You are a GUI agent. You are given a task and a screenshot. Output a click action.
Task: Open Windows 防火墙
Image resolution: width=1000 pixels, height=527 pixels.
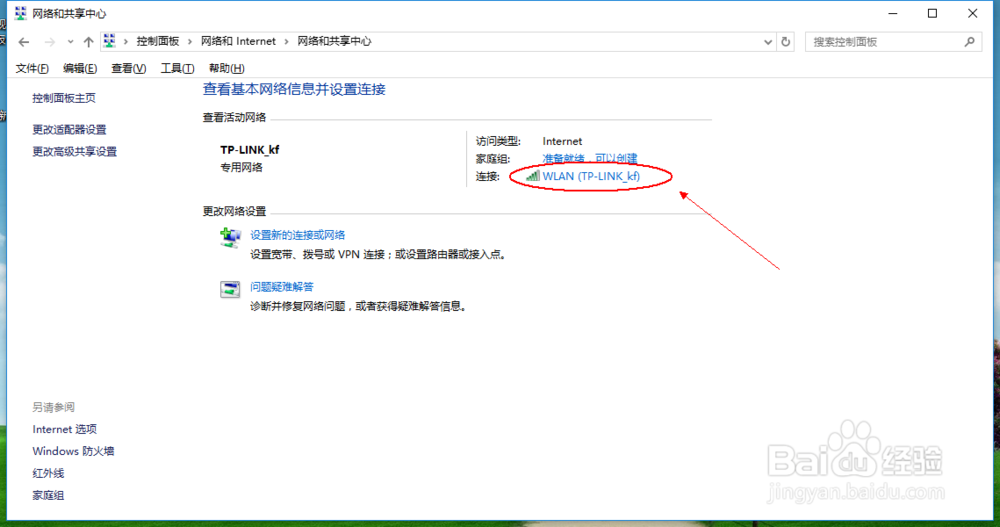click(x=73, y=451)
